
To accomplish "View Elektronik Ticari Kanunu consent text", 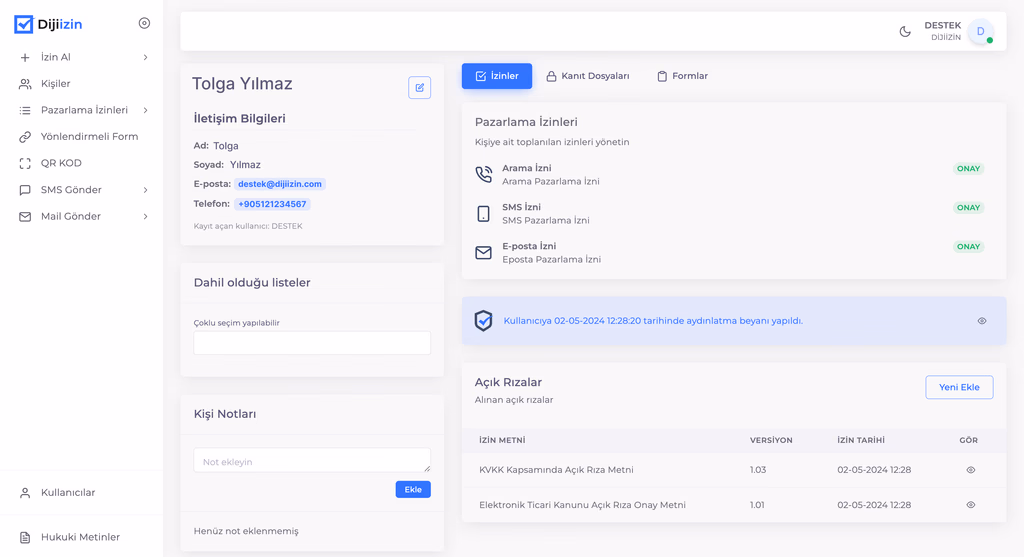I will pyautogui.click(x=970, y=505).
